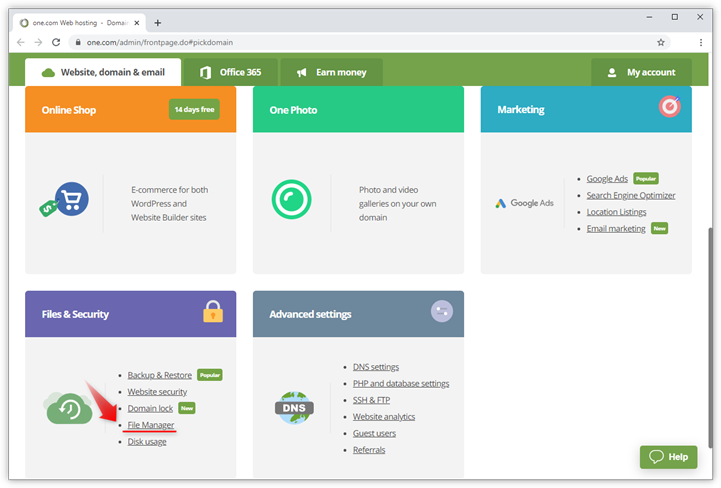The image size is (721, 488).
Task: Close the one.com Web hosting tab
Action: point(137,23)
